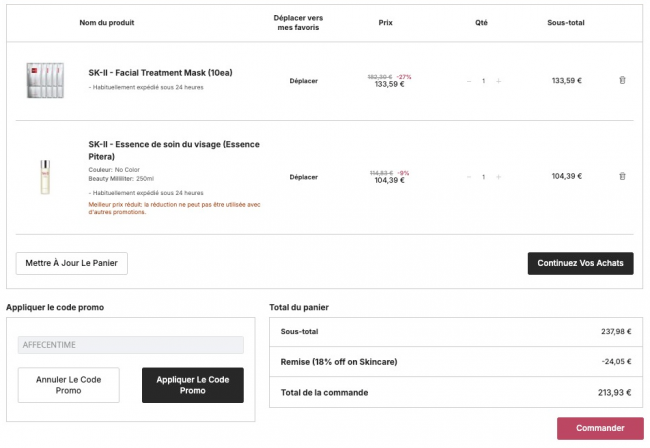Viewport: 650px width, 448px height.
Task: Open the Facial Treatment Mask product thumbnail
Action: [x=45, y=80]
